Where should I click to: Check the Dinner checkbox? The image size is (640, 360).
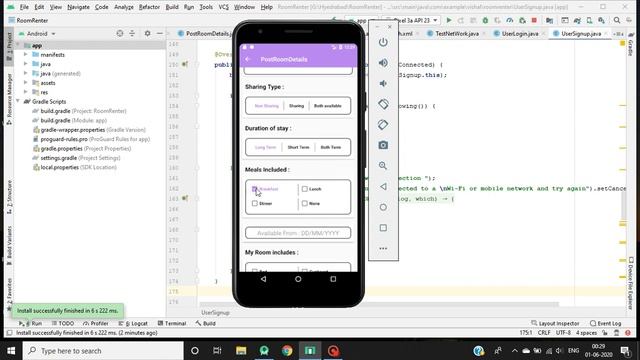pyautogui.click(x=255, y=203)
